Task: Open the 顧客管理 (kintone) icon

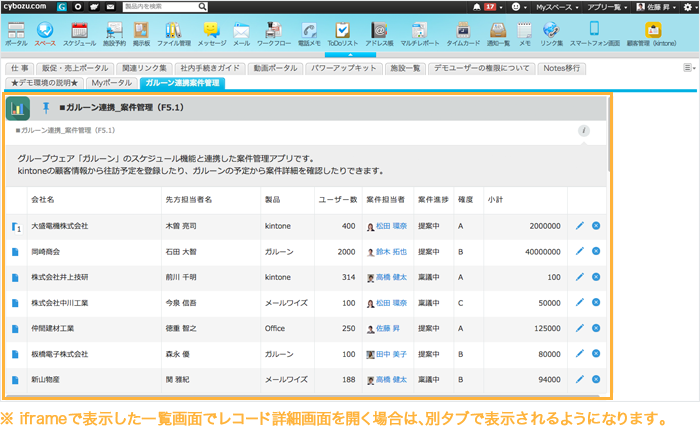Action: (652, 32)
